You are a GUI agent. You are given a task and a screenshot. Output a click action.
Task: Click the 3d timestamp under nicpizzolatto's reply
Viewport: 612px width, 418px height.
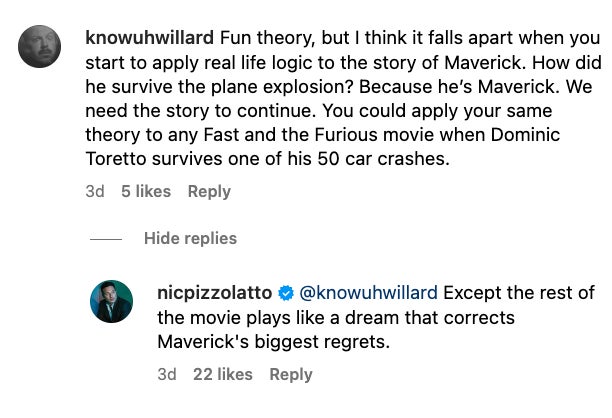(168, 374)
